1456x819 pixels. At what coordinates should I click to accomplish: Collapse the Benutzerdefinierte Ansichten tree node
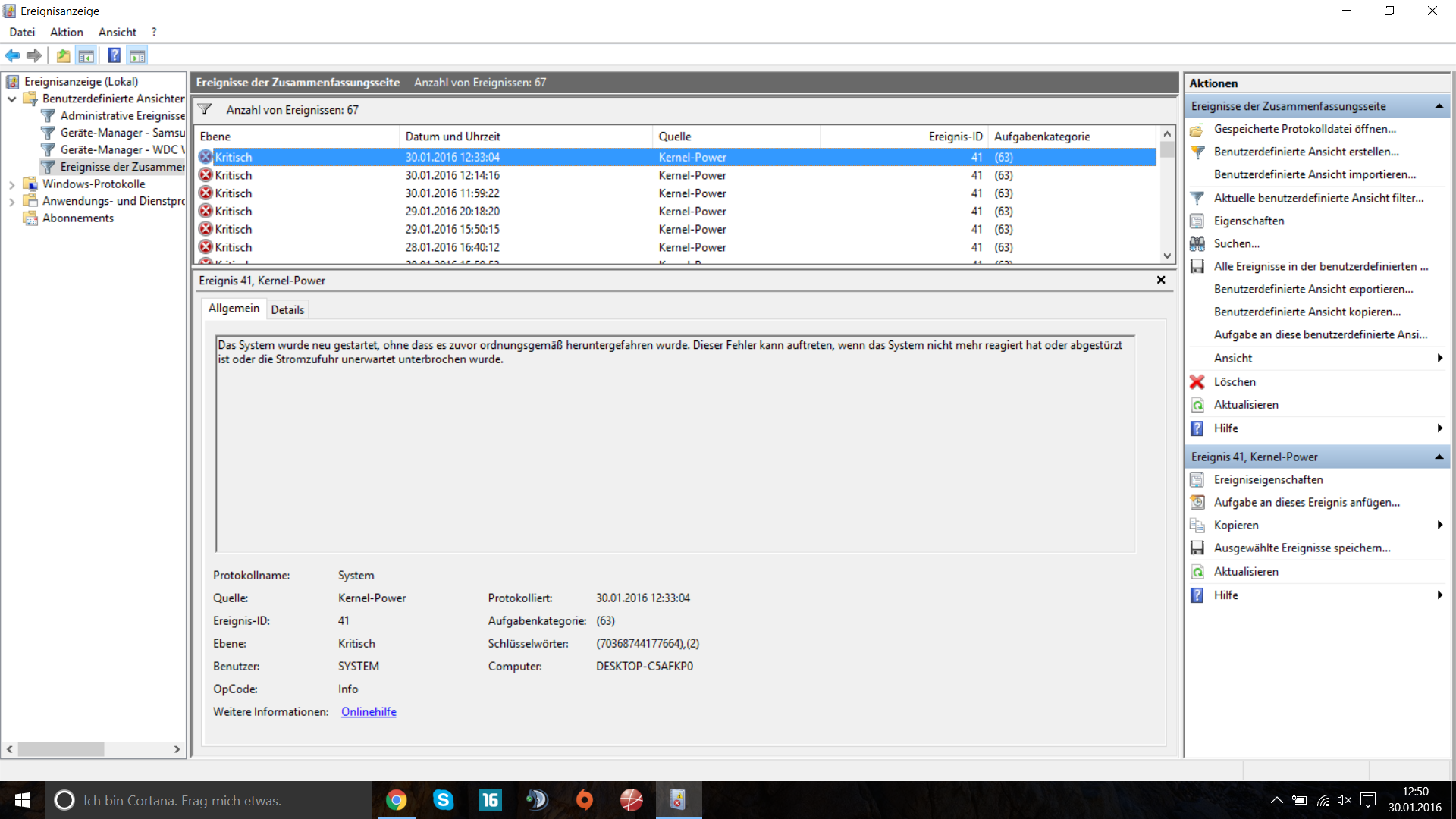click(12, 99)
